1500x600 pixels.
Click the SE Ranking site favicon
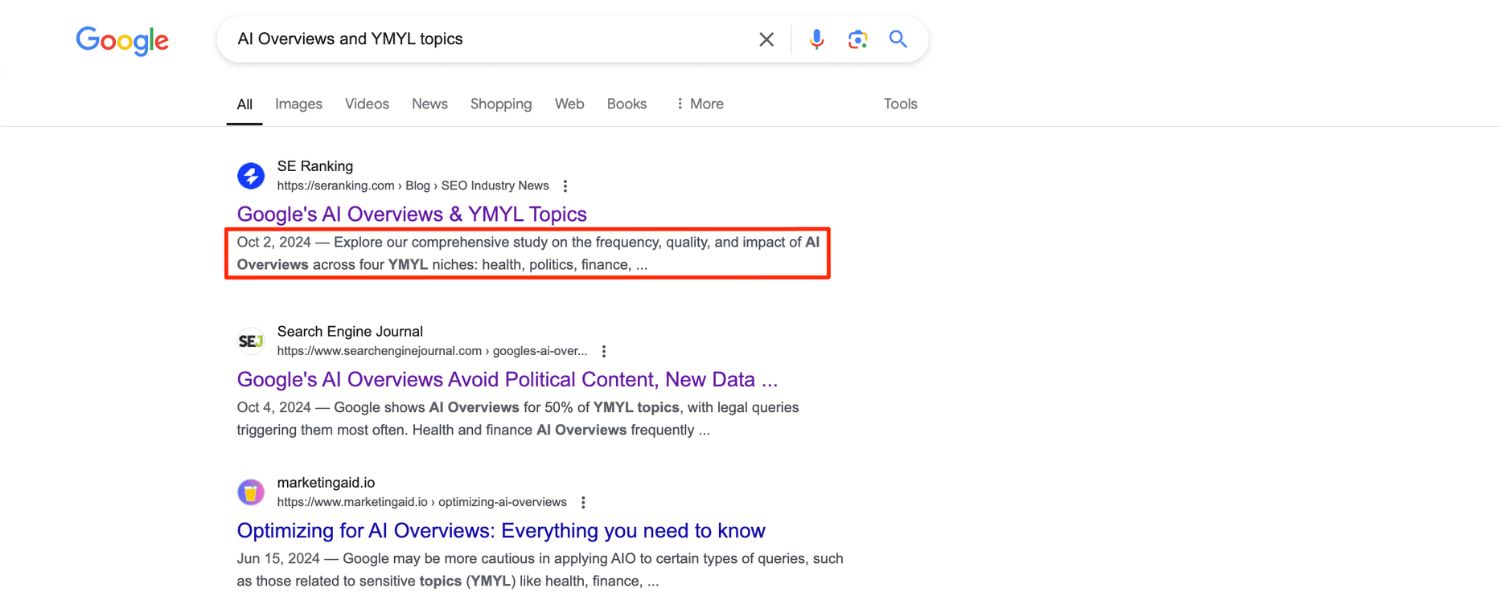pyautogui.click(x=250, y=175)
